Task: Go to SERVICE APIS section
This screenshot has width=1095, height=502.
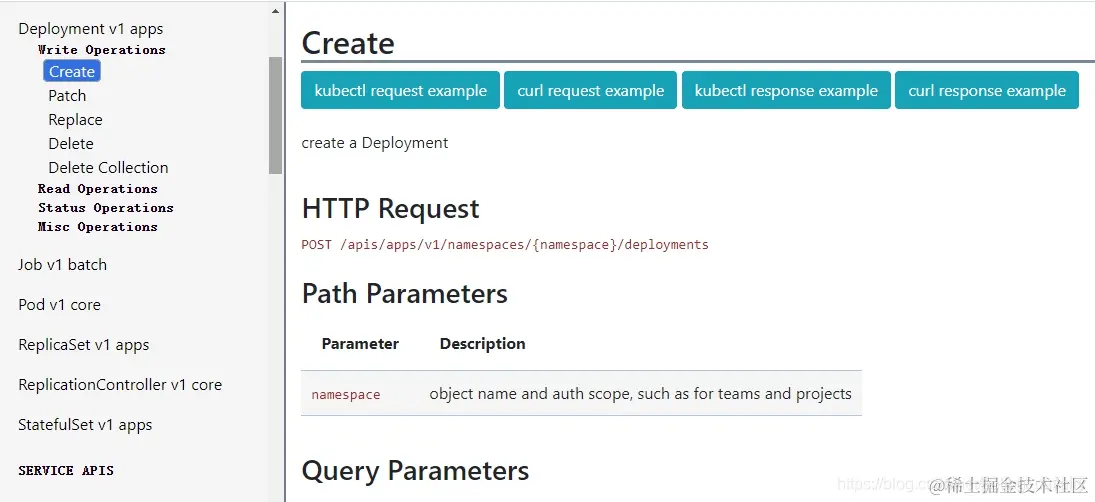Action: [x=66, y=471]
